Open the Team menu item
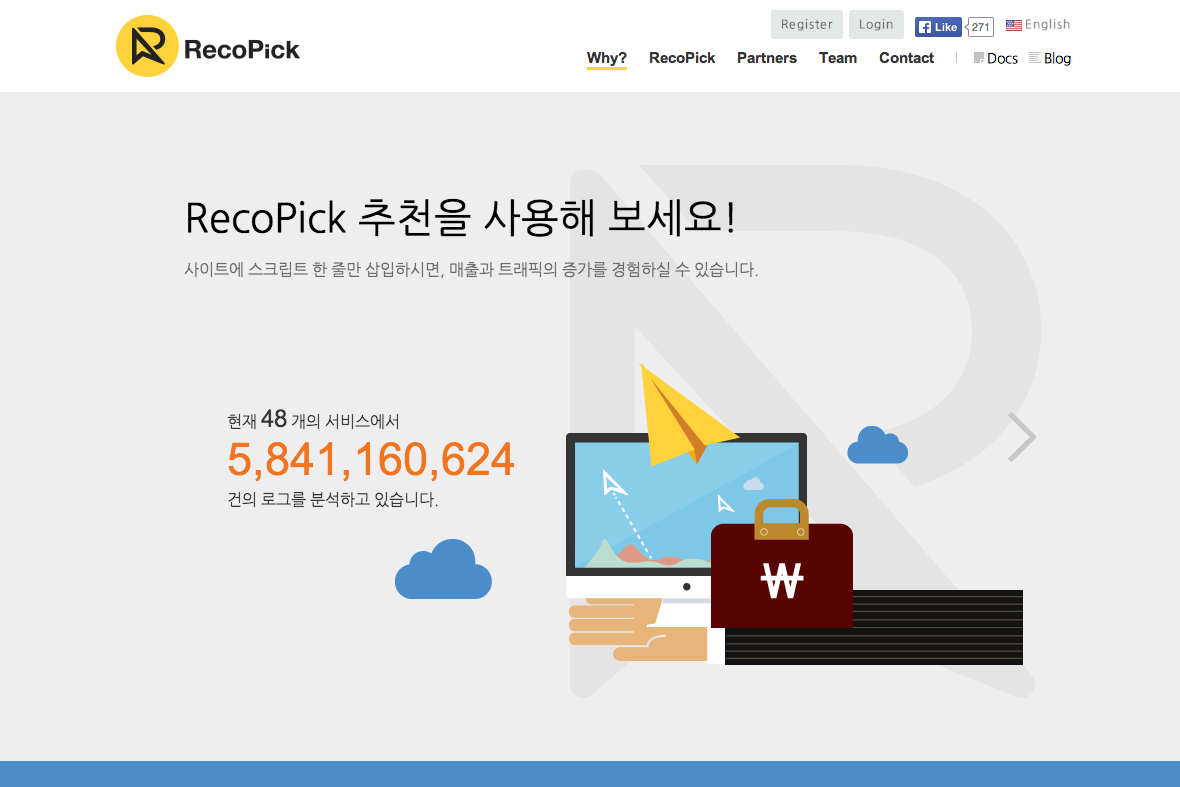Viewport: 1180px width, 787px height. 838,58
